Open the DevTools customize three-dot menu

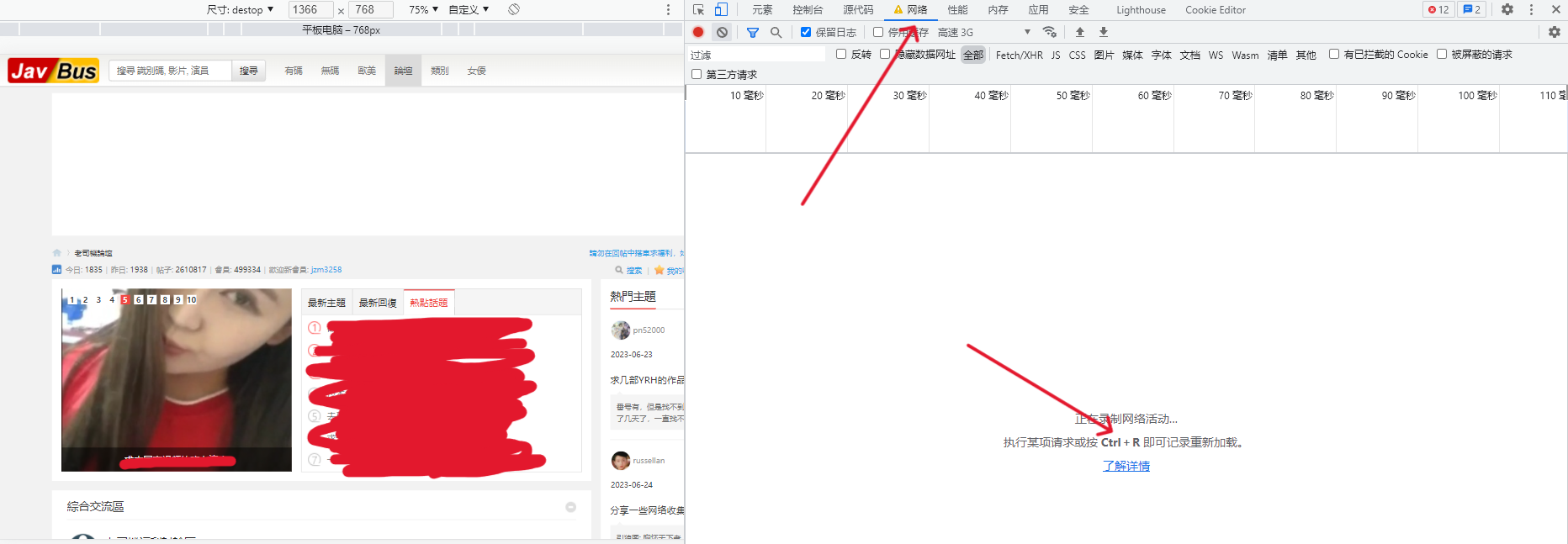(x=1531, y=9)
